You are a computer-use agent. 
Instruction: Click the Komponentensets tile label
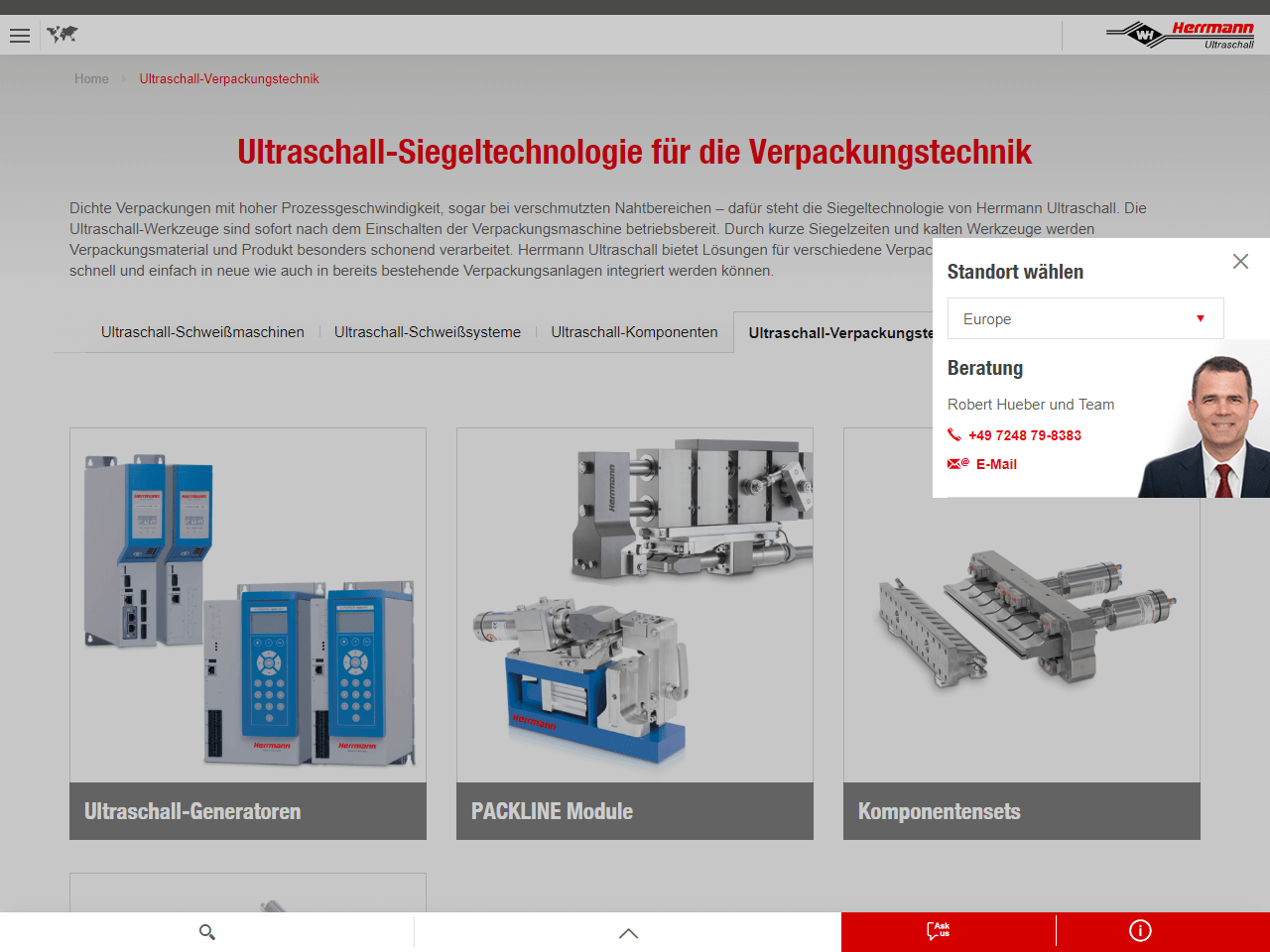pyautogui.click(x=939, y=811)
